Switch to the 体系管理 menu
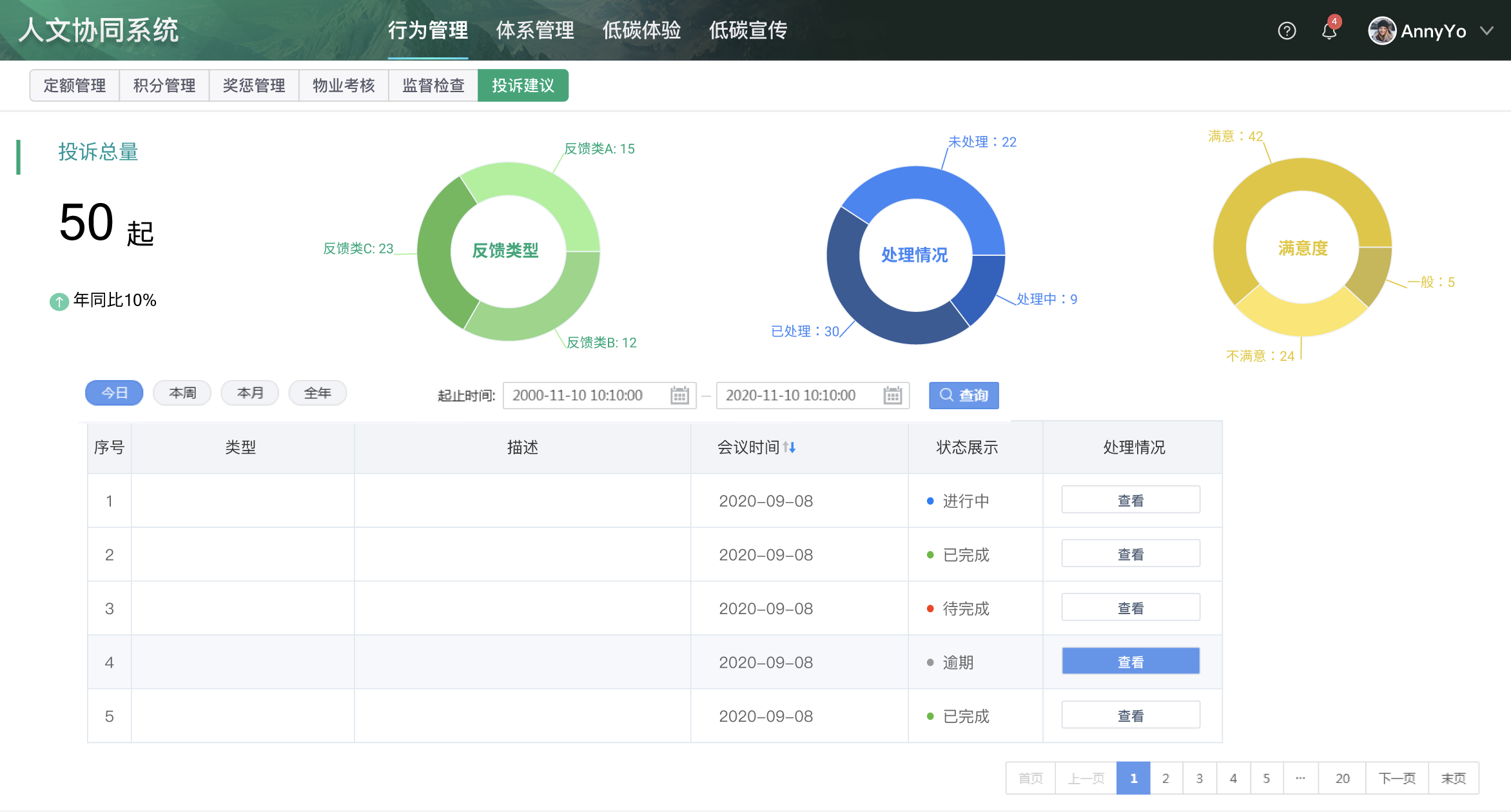Image resolution: width=1511 pixels, height=812 pixels. coord(534,30)
